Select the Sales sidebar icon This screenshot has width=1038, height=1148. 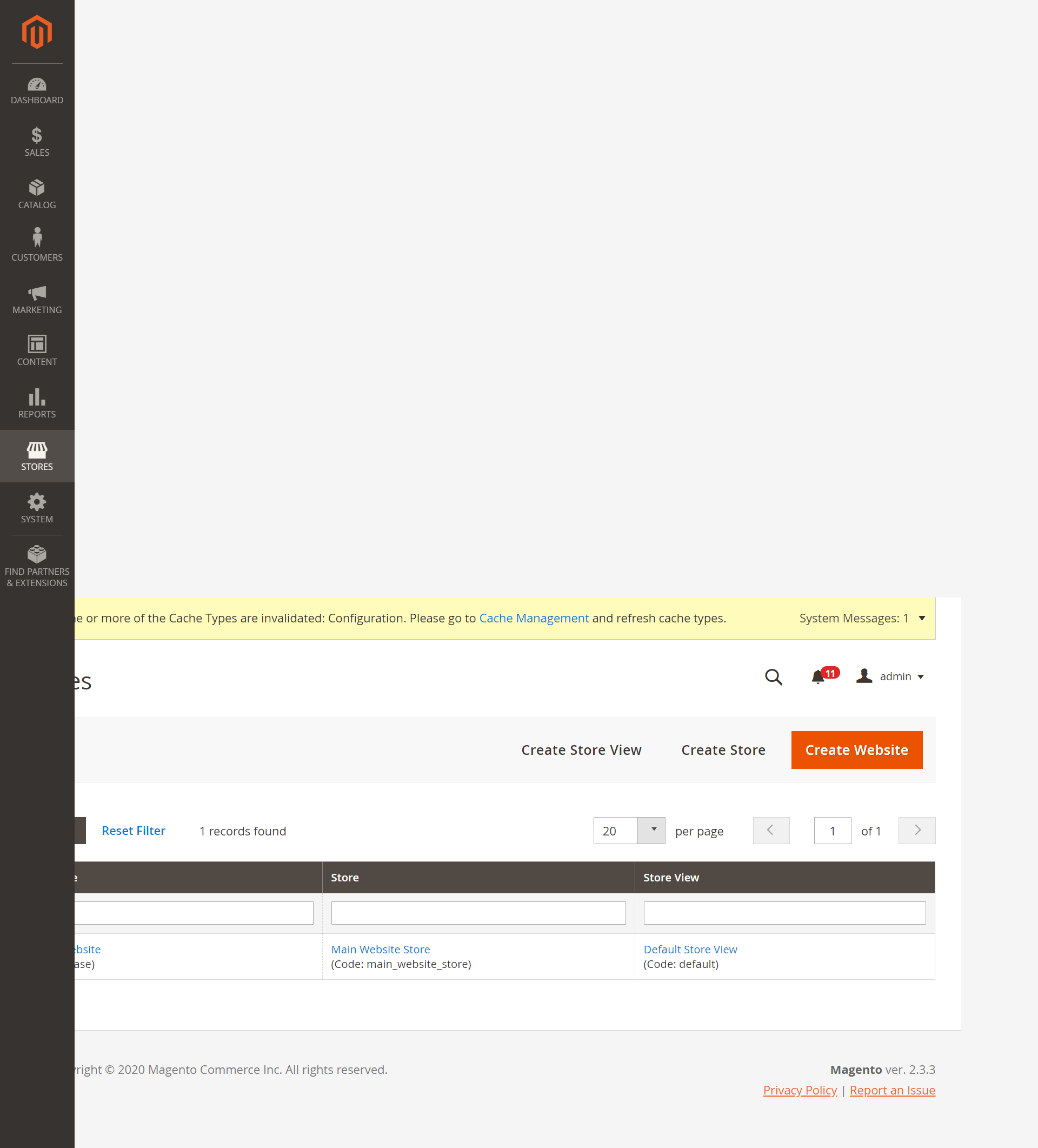coord(36,141)
